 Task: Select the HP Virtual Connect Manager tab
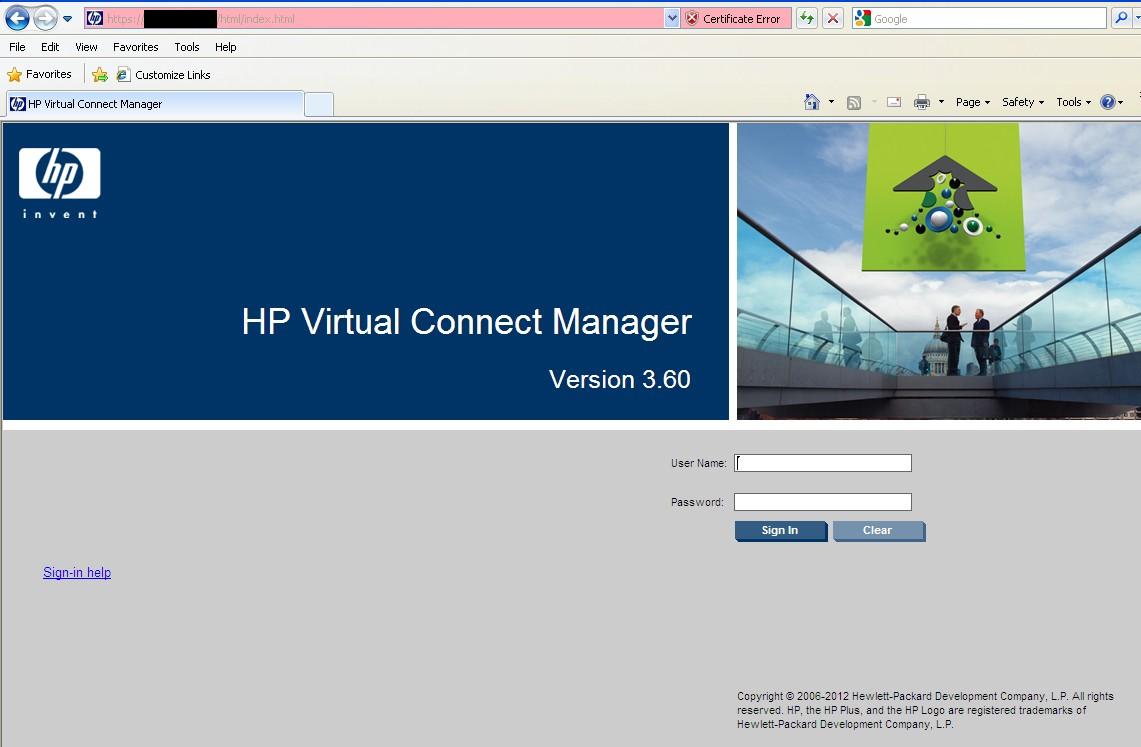153,103
